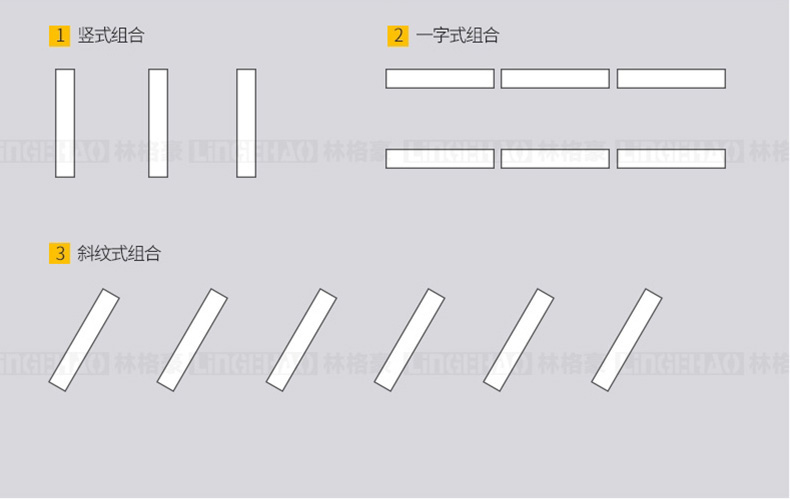Viewport: 790px width, 499px height.
Task: Click the bottom-left horizontal bar under 一字式组合
Action: click(x=440, y=159)
